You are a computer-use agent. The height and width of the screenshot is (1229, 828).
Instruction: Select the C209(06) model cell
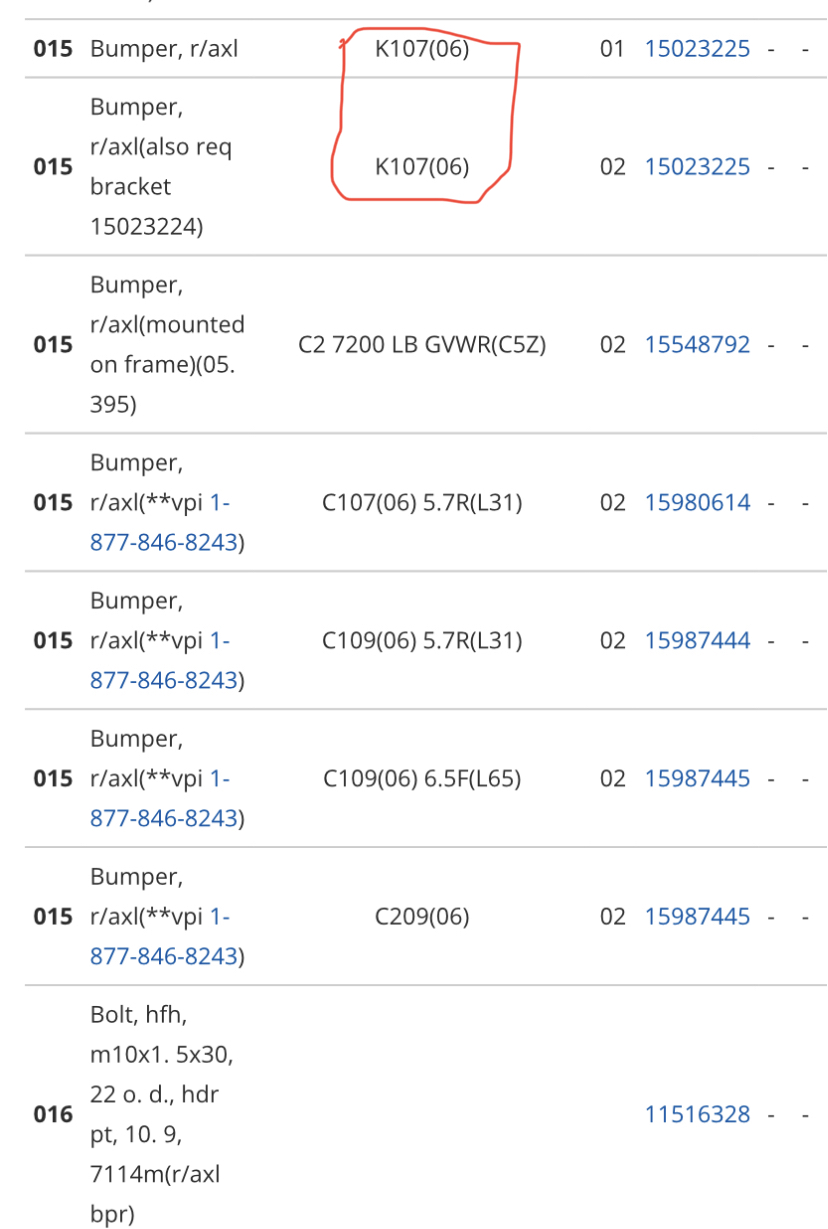click(x=422, y=917)
